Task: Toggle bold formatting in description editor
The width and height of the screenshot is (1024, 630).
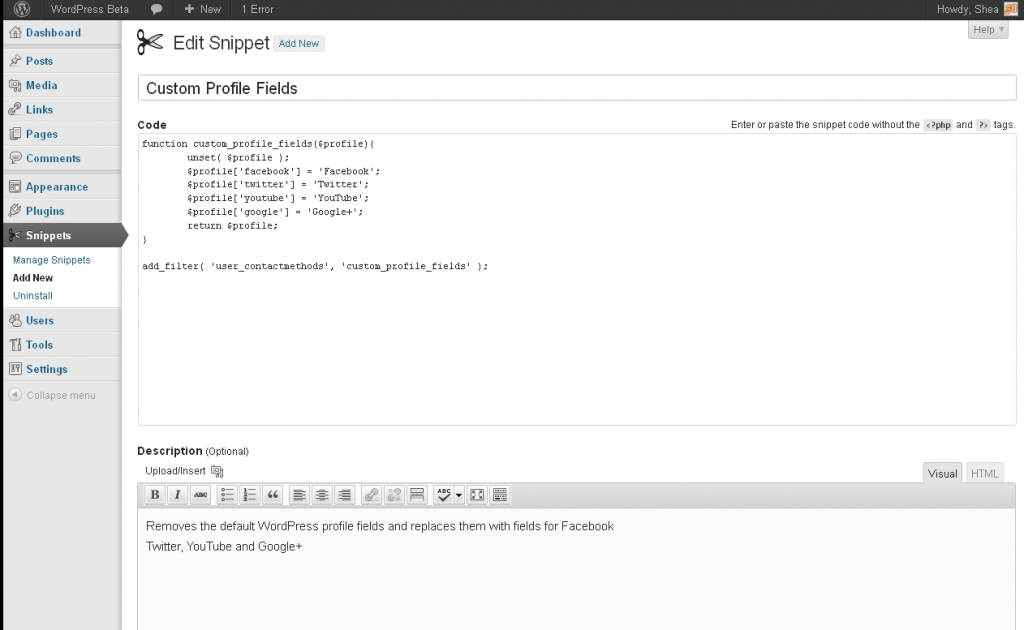Action: (x=155, y=495)
